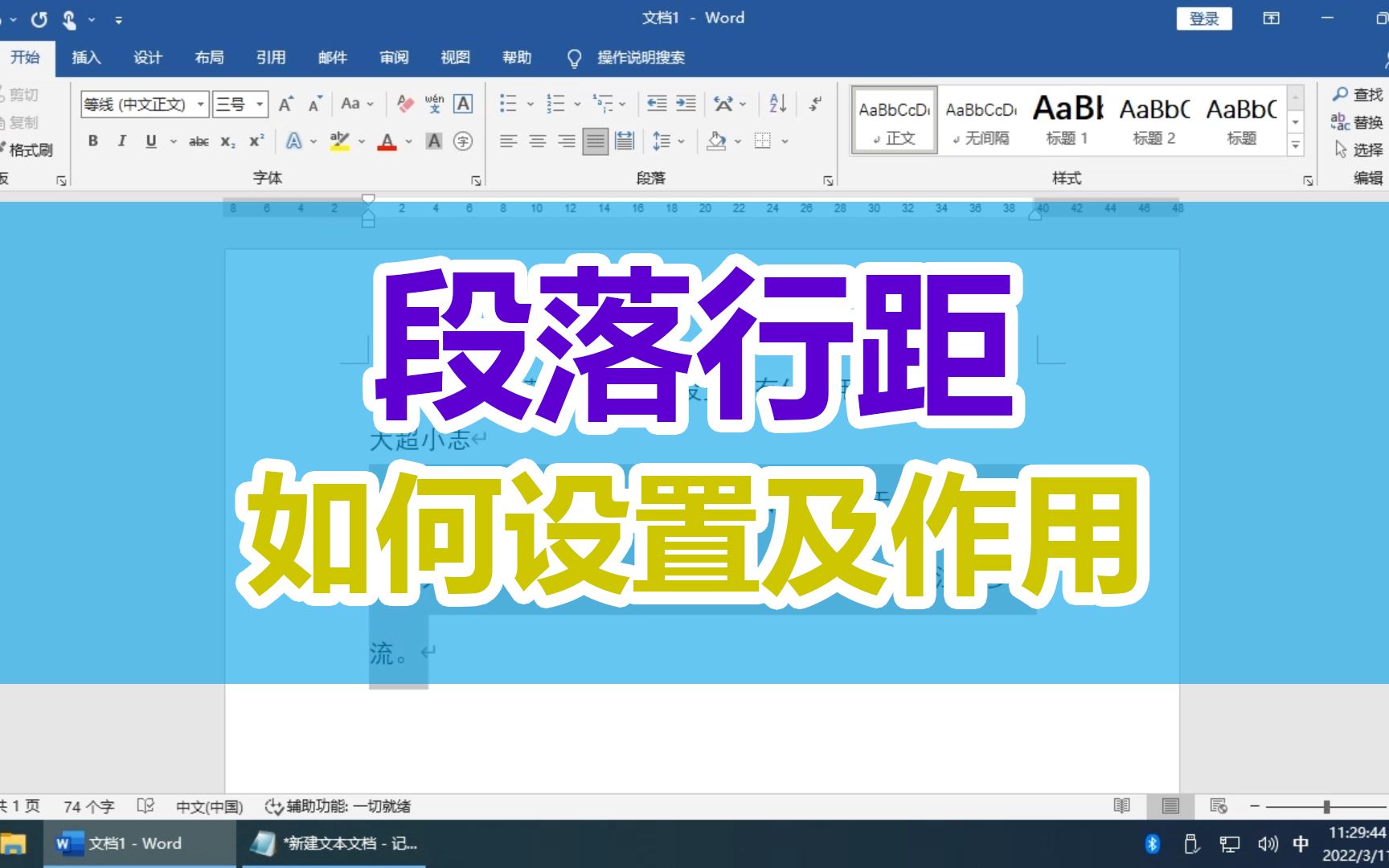Open the Design (设计) tab
The width and height of the screenshot is (1389, 868).
click(x=148, y=58)
